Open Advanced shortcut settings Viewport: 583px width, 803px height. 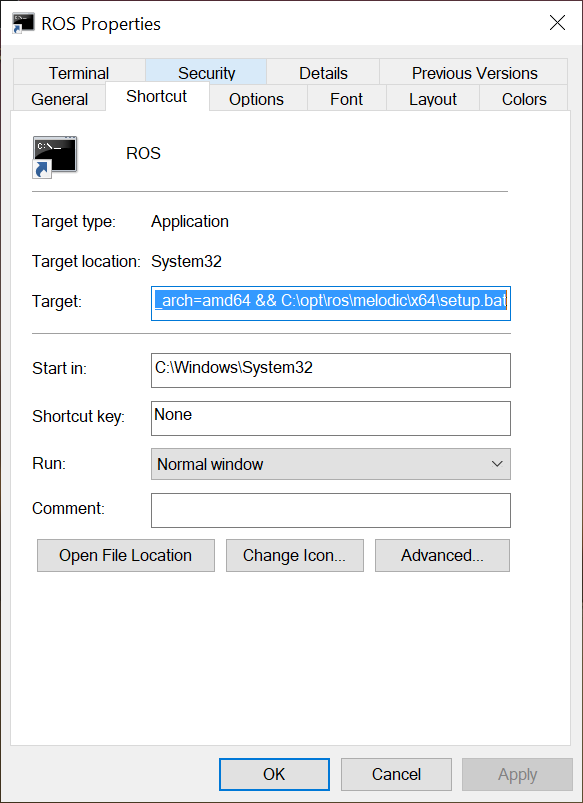pyautogui.click(x=442, y=555)
